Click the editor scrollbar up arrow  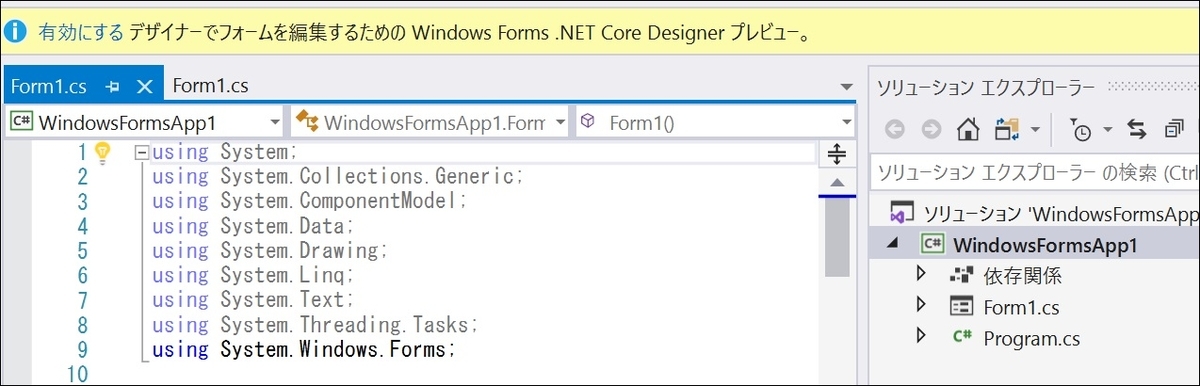pos(836,182)
